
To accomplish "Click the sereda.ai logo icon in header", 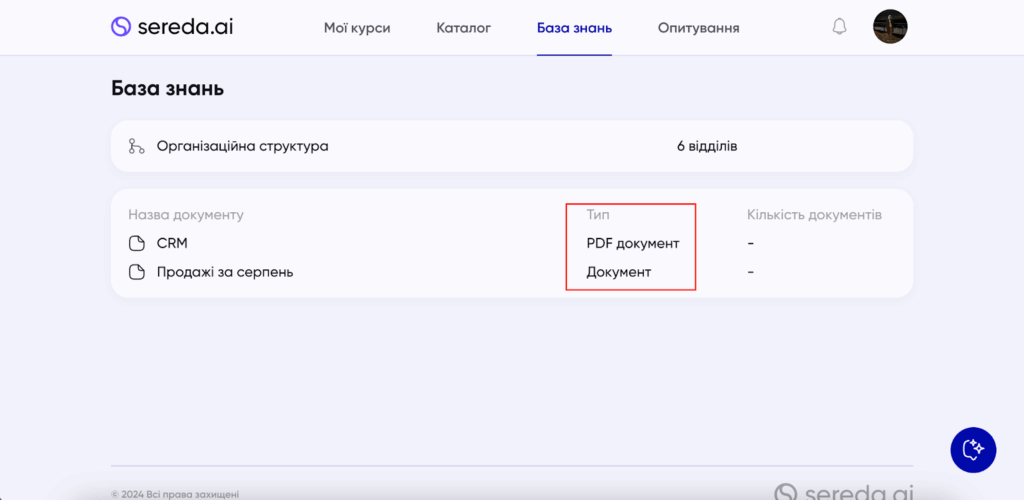I will coord(120,27).
